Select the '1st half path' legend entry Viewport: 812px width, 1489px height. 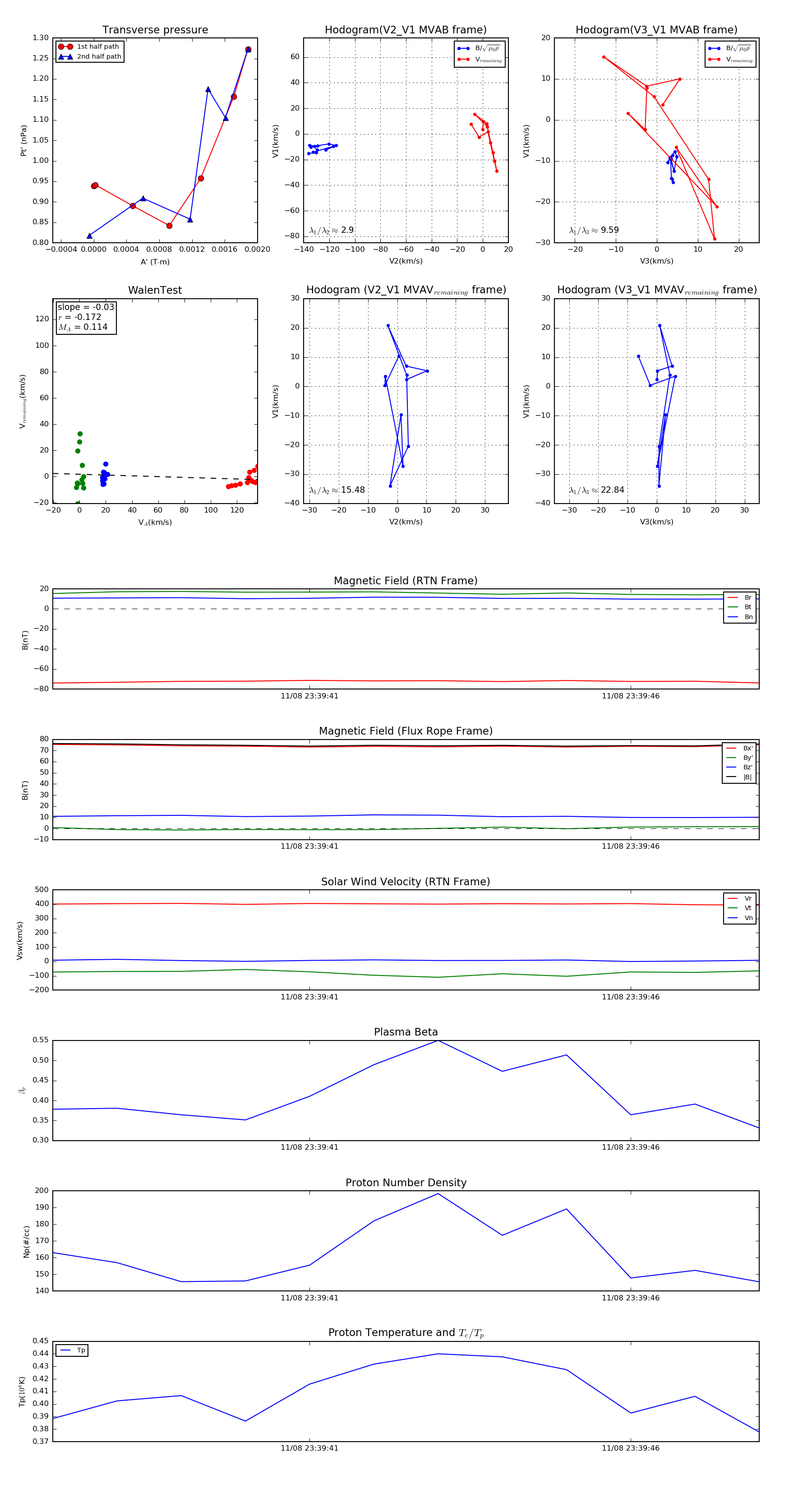89,47
